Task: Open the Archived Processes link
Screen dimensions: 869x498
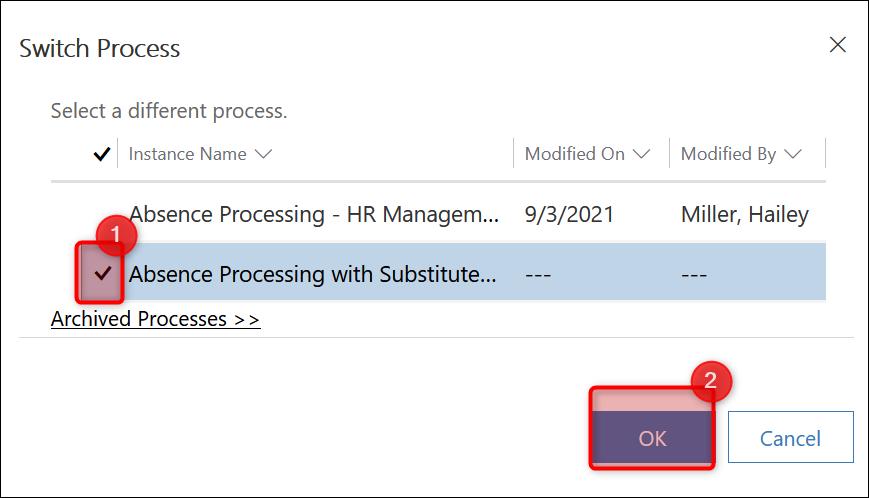Action: coord(155,320)
